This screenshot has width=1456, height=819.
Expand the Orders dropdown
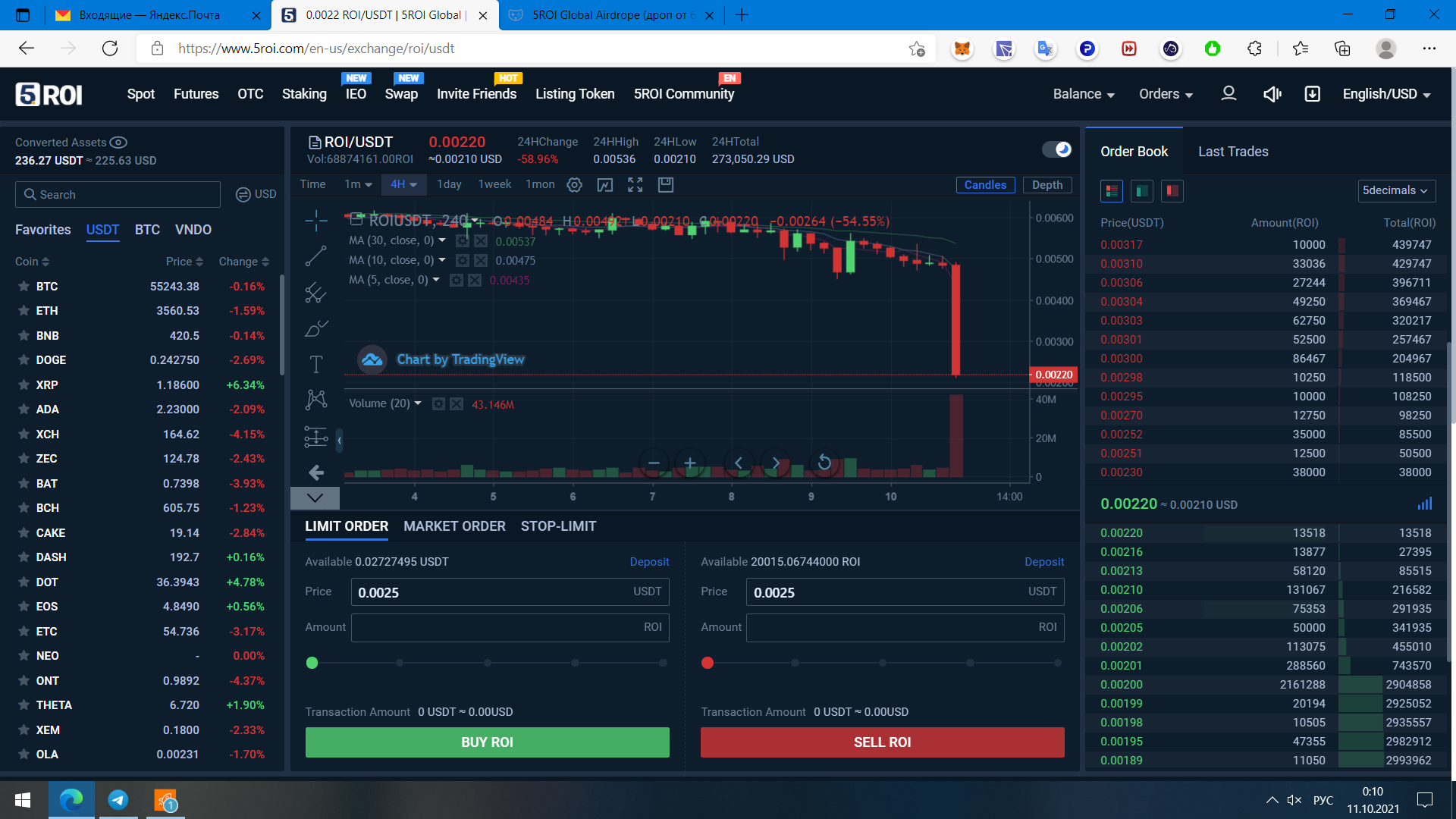[1166, 94]
